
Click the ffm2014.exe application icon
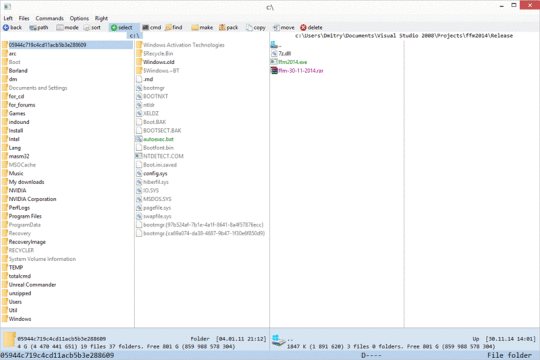click(x=274, y=62)
